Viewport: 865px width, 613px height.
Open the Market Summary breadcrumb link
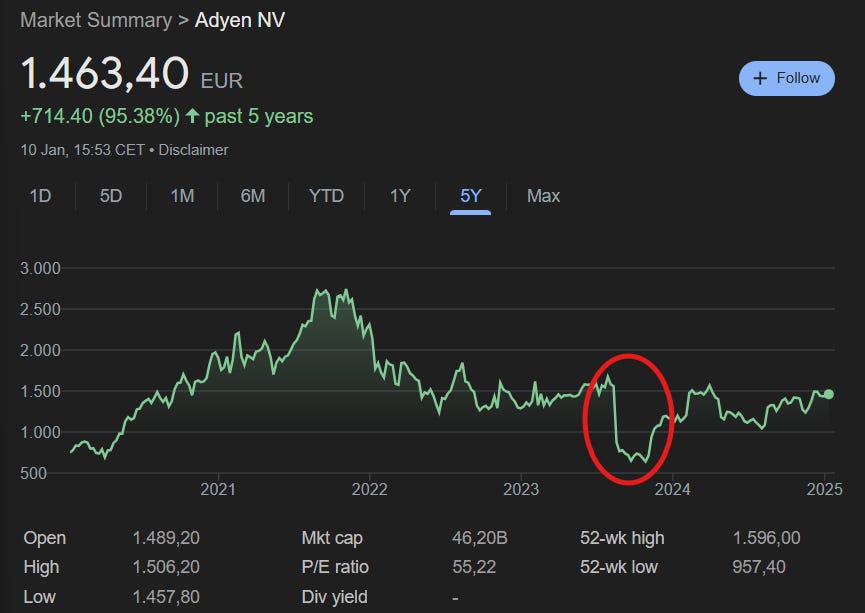[96, 20]
